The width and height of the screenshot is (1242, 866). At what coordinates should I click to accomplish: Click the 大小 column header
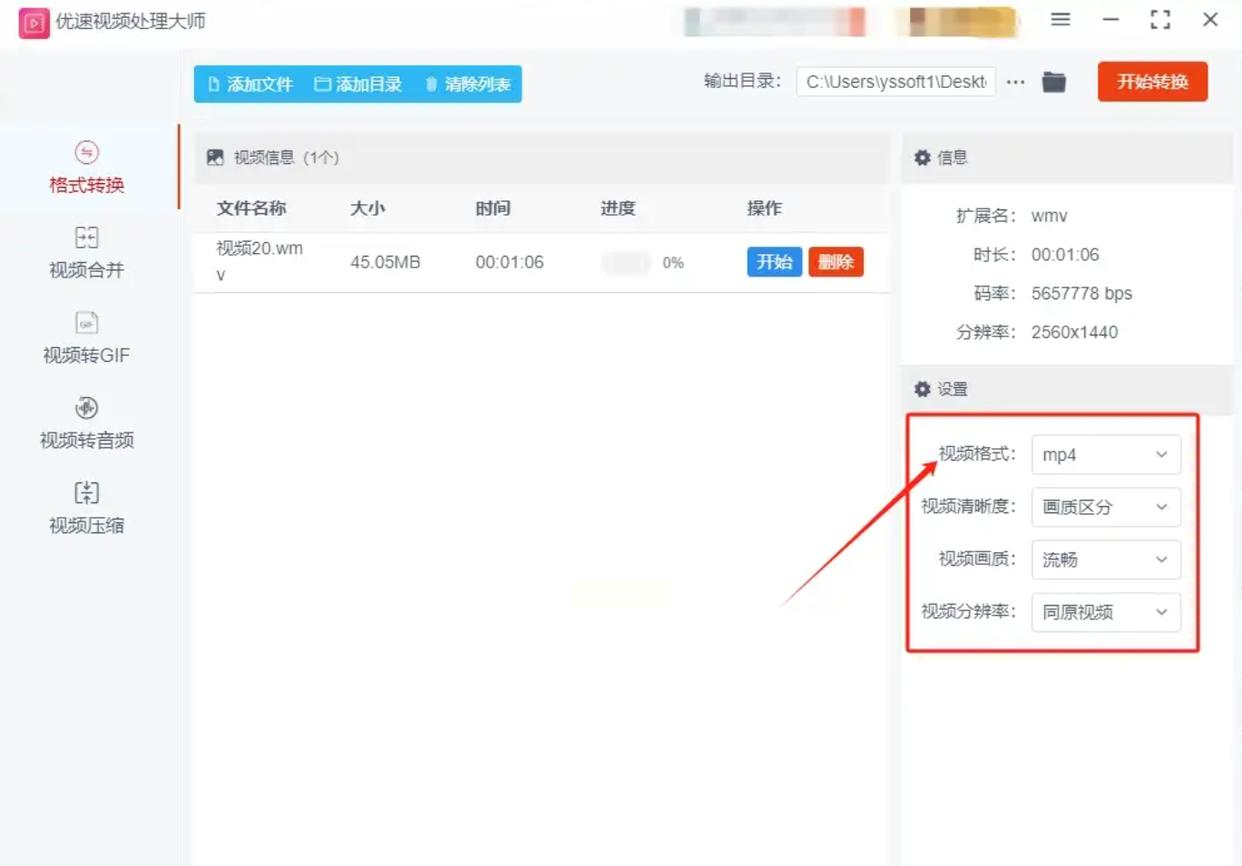click(x=368, y=209)
